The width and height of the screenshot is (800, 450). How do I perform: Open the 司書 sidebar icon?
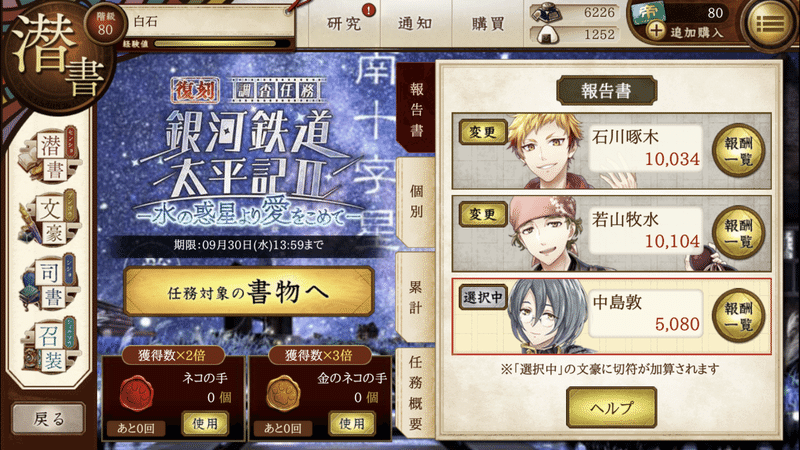pos(49,284)
